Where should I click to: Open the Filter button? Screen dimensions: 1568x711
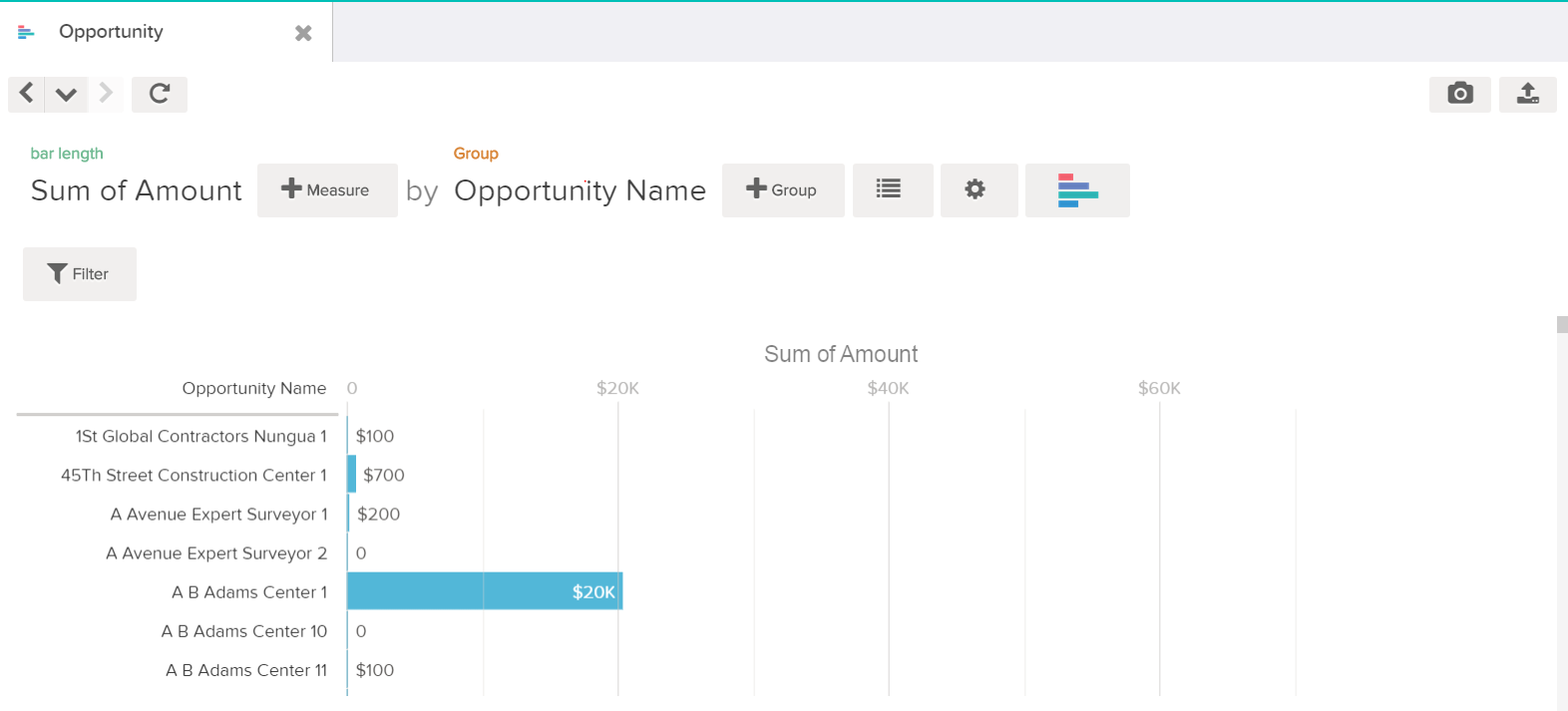79,274
